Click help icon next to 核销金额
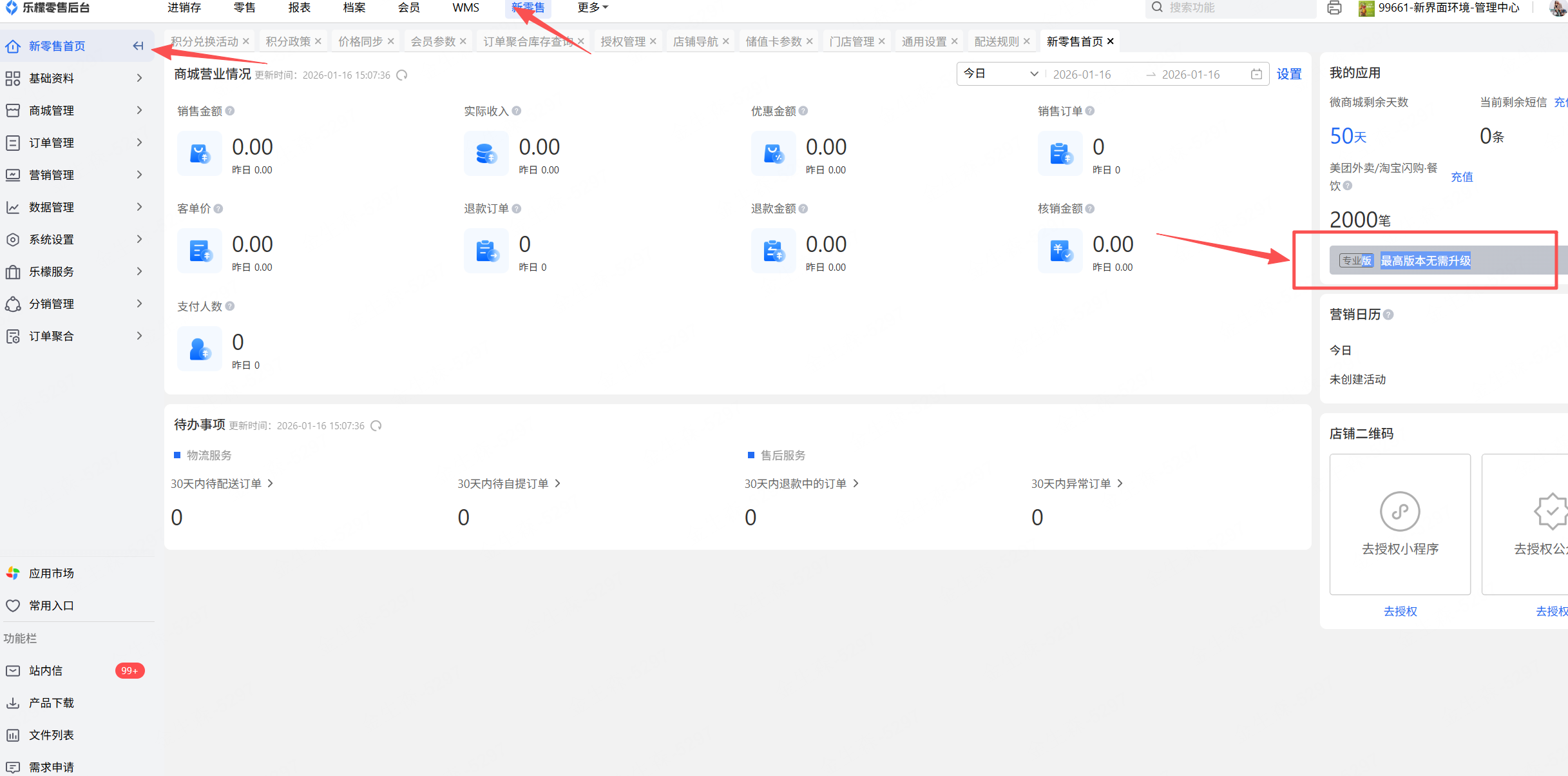 (1090, 209)
